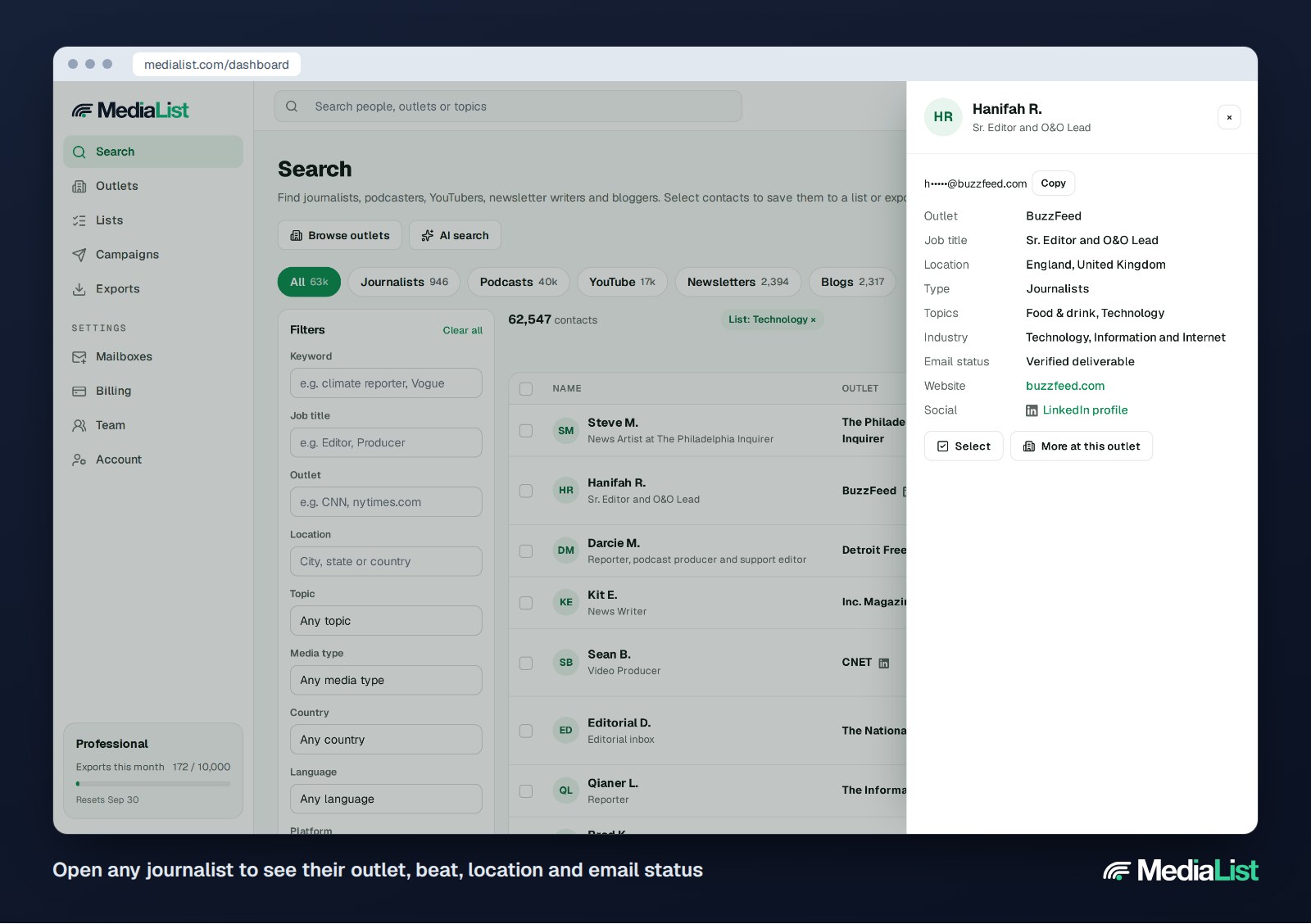This screenshot has height=924, width=1311.
Task: Check the box for Sean B.
Action: pos(526,663)
